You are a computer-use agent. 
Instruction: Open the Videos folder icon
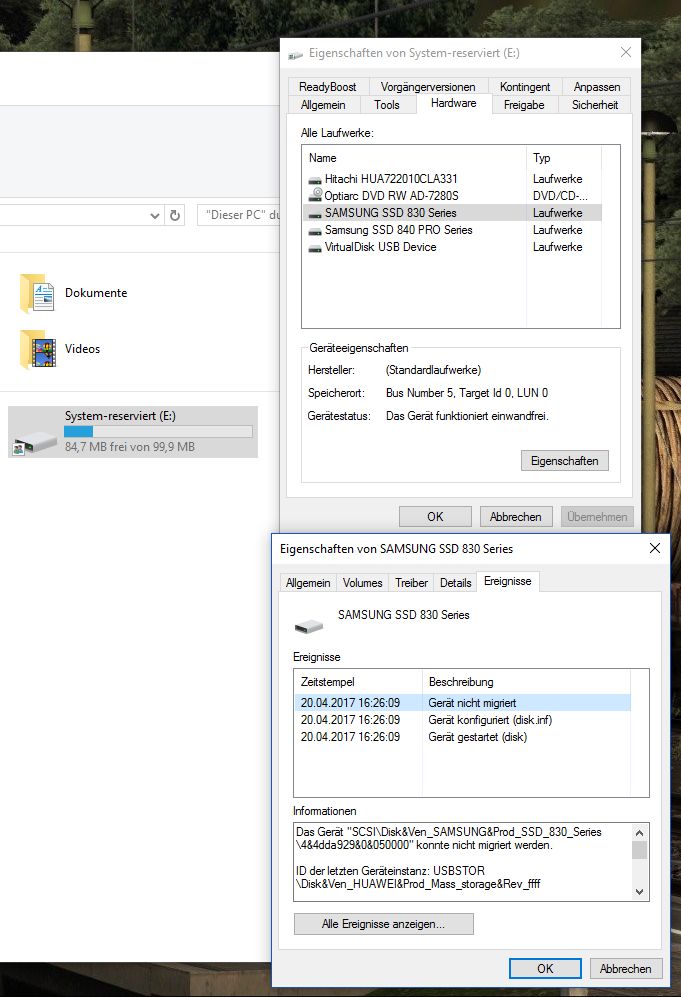click(38, 350)
